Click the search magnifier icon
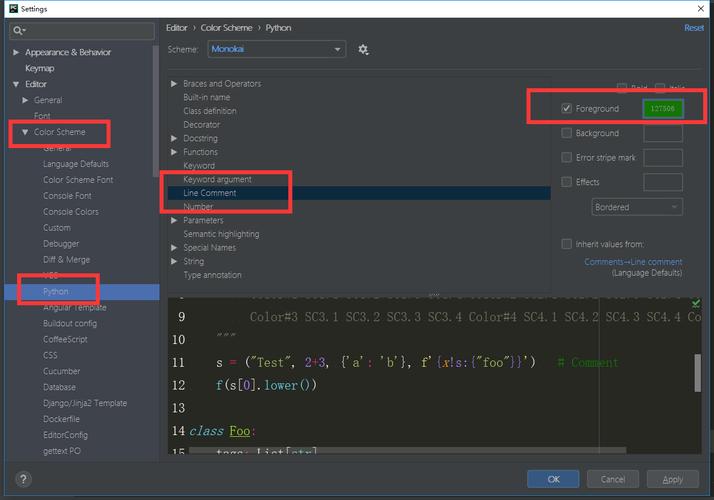The image size is (714, 500). click(x=18, y=31)
